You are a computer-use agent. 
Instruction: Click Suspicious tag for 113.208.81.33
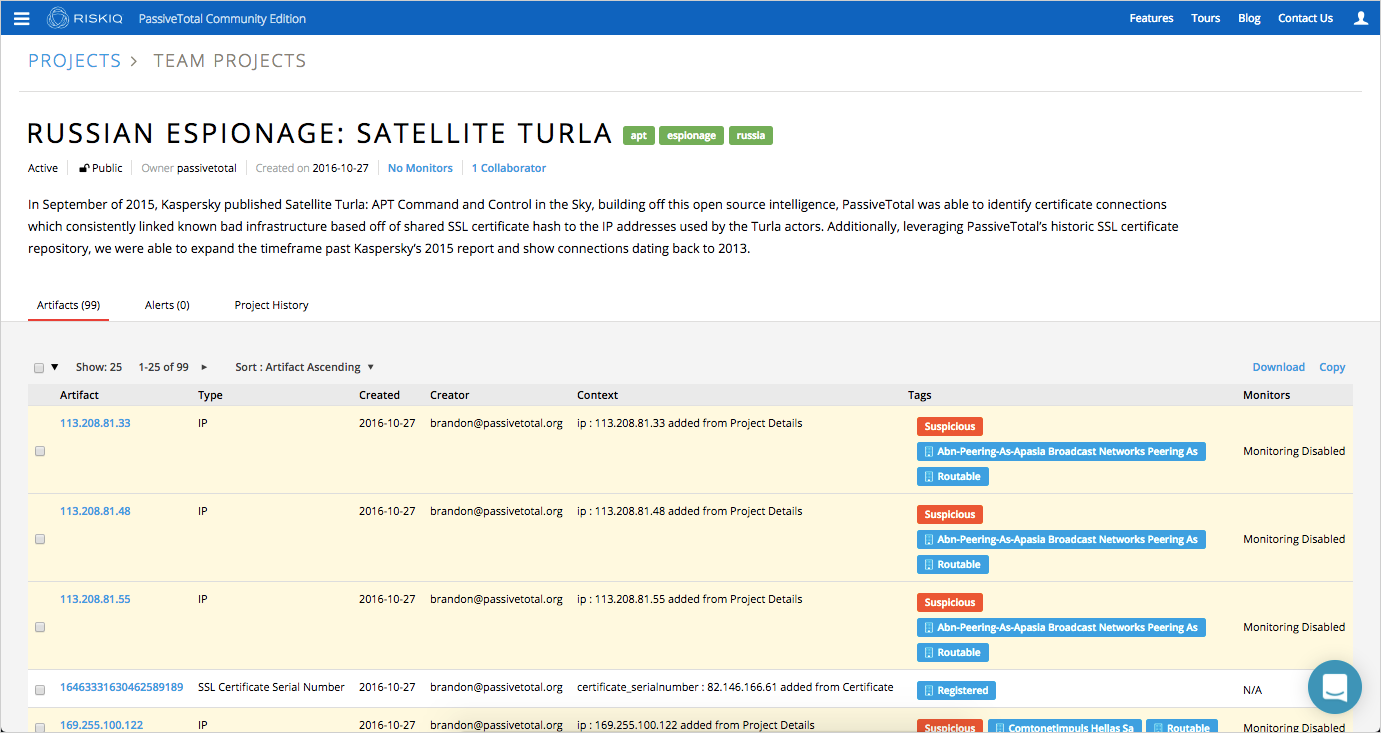click(x=950, y=426)
